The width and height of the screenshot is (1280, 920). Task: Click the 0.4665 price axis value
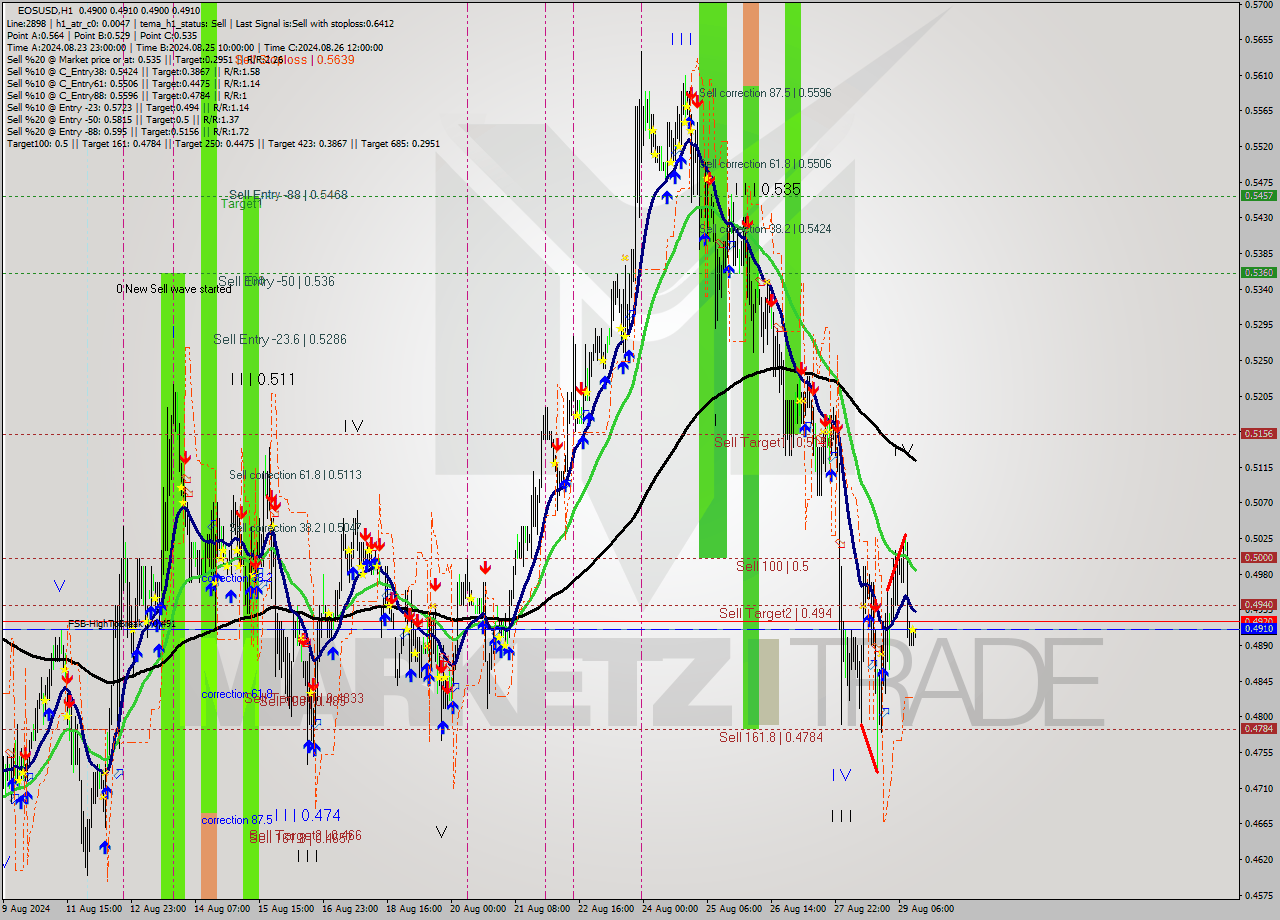(1258, 823)
